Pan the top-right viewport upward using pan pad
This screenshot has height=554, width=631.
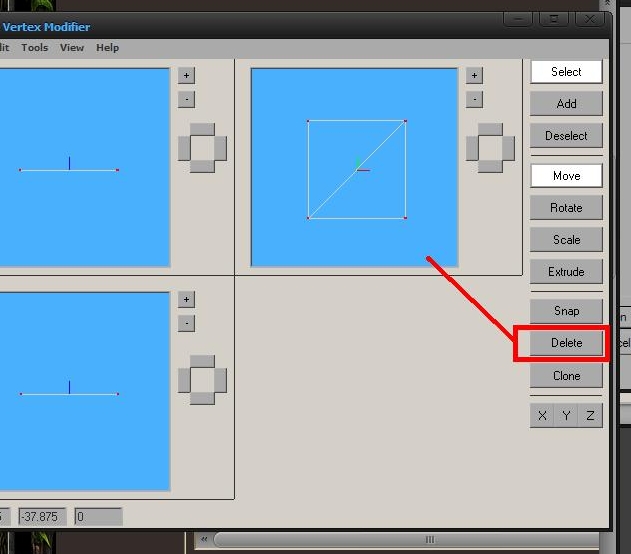tap(490, 129)
